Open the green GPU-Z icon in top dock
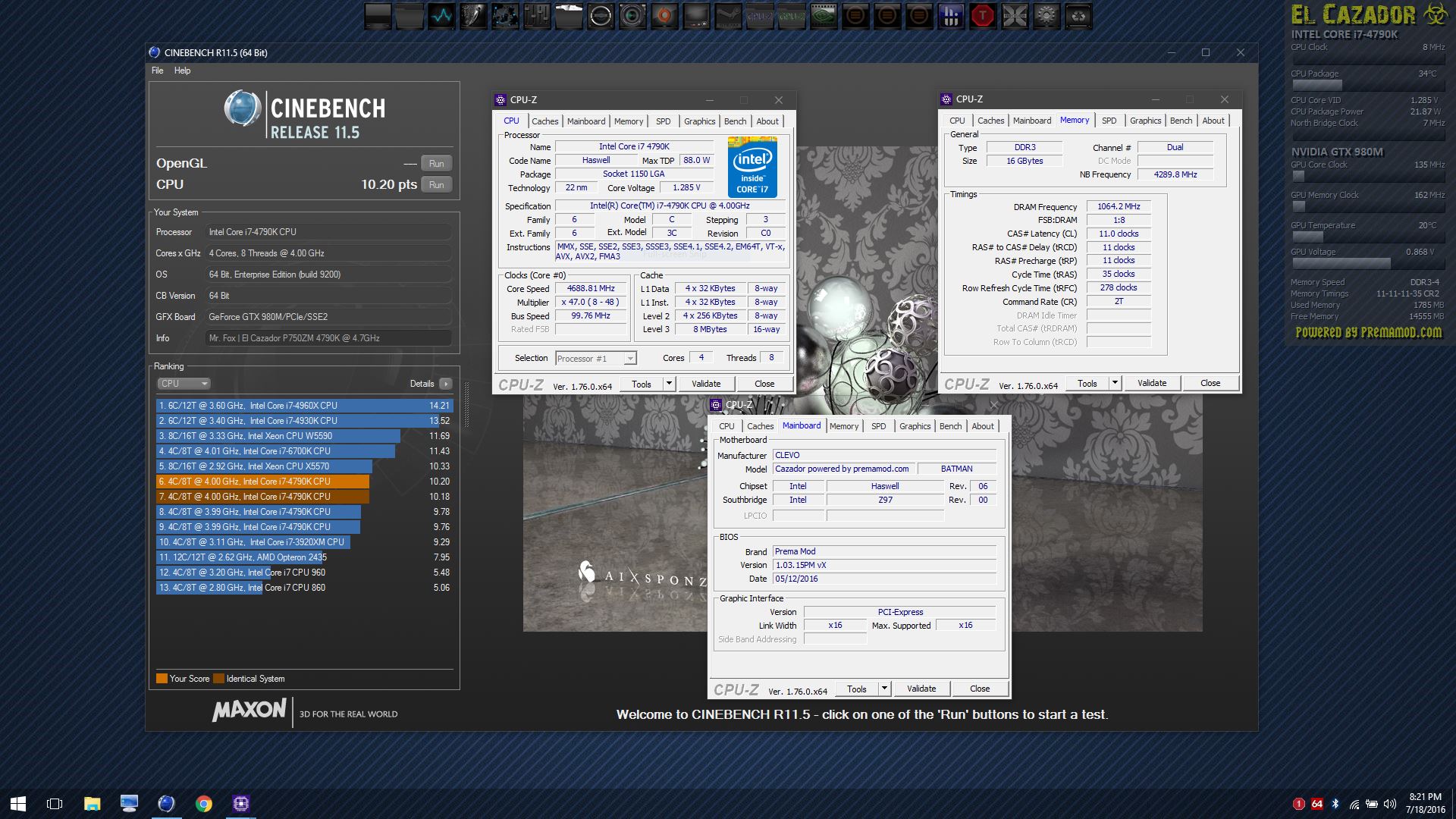This screenshot has height=819, width=1456. coord(792,15)
